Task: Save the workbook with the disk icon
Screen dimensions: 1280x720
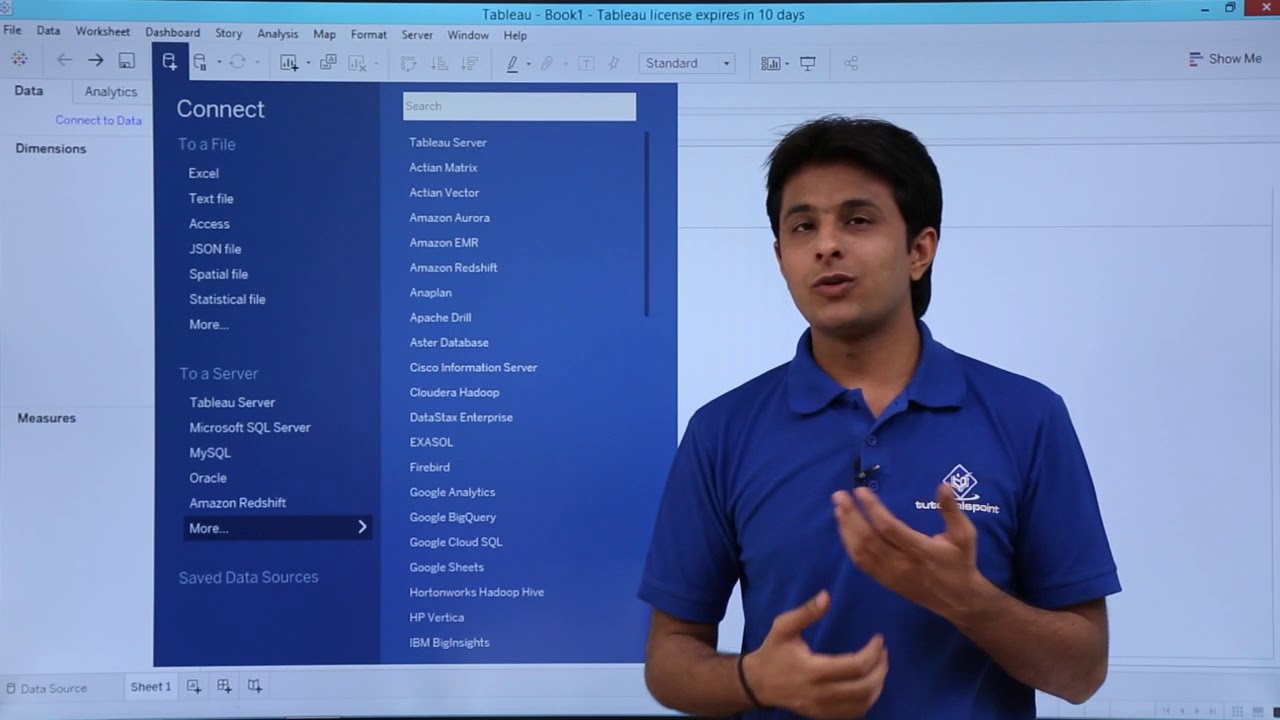Action: tap(127, 61)
